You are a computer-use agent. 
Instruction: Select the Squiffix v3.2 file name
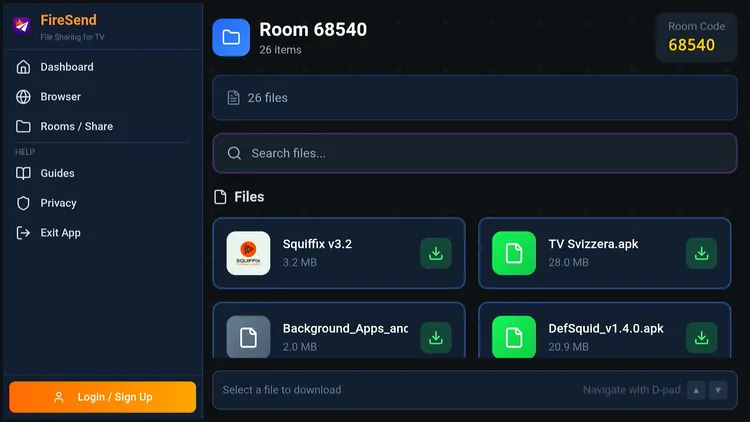point(317,244)
